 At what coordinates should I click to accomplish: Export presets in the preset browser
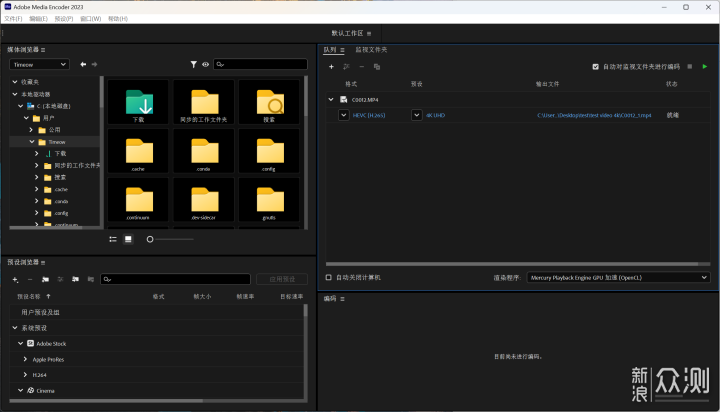pos(90,279)
